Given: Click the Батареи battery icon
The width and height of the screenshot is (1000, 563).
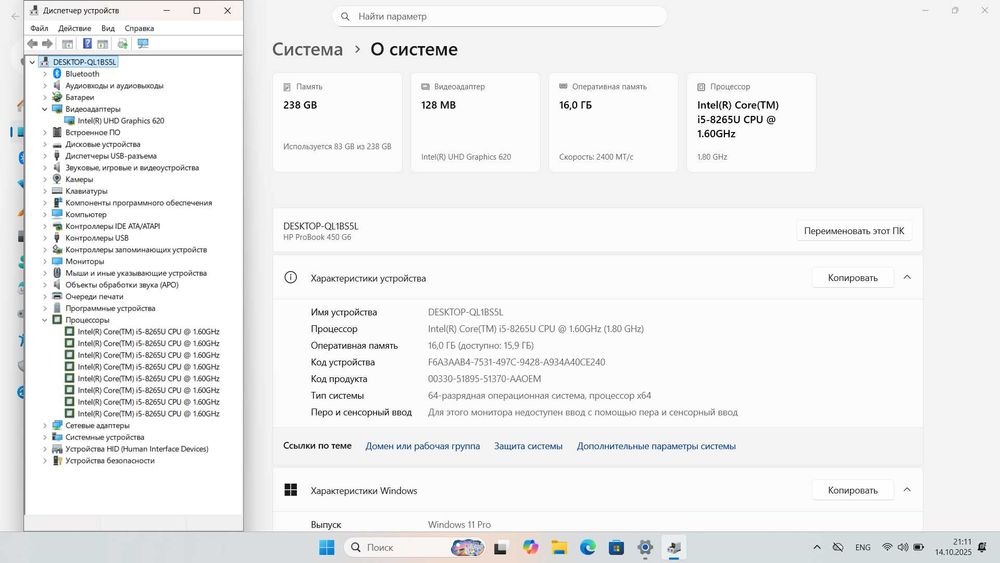Looking at the screenshot, I should (57, 97).
